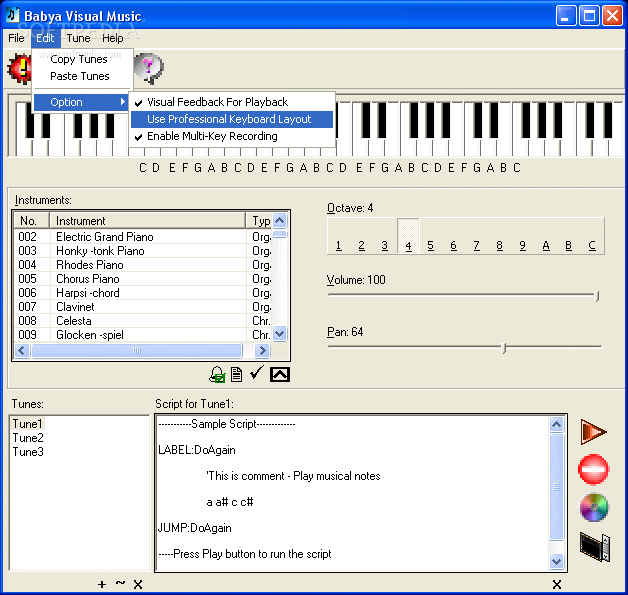
Task: Open the Help menu
Action: pos(113,38)
